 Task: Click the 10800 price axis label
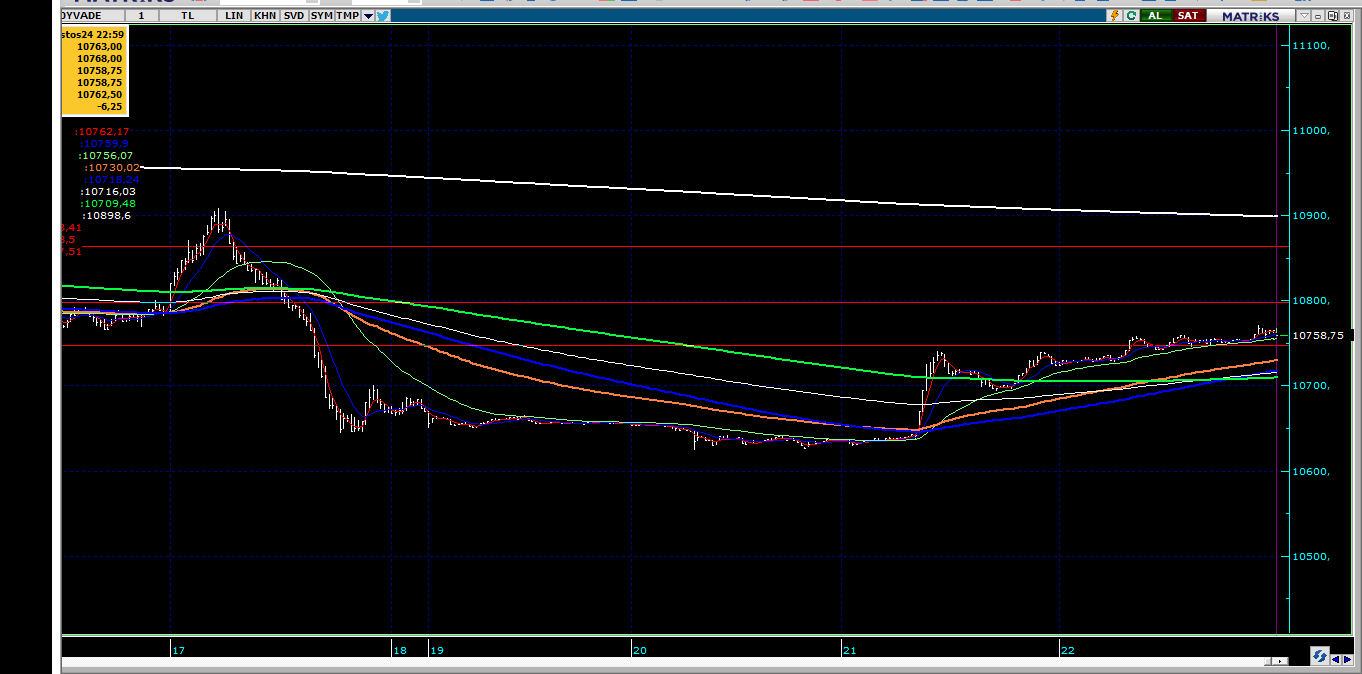[1311, 301]
